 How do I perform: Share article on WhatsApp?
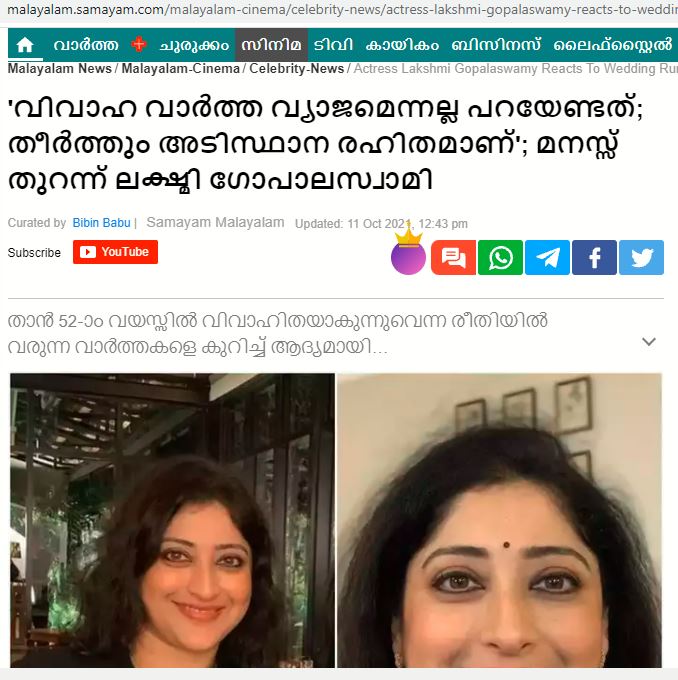tap(500, 258)
